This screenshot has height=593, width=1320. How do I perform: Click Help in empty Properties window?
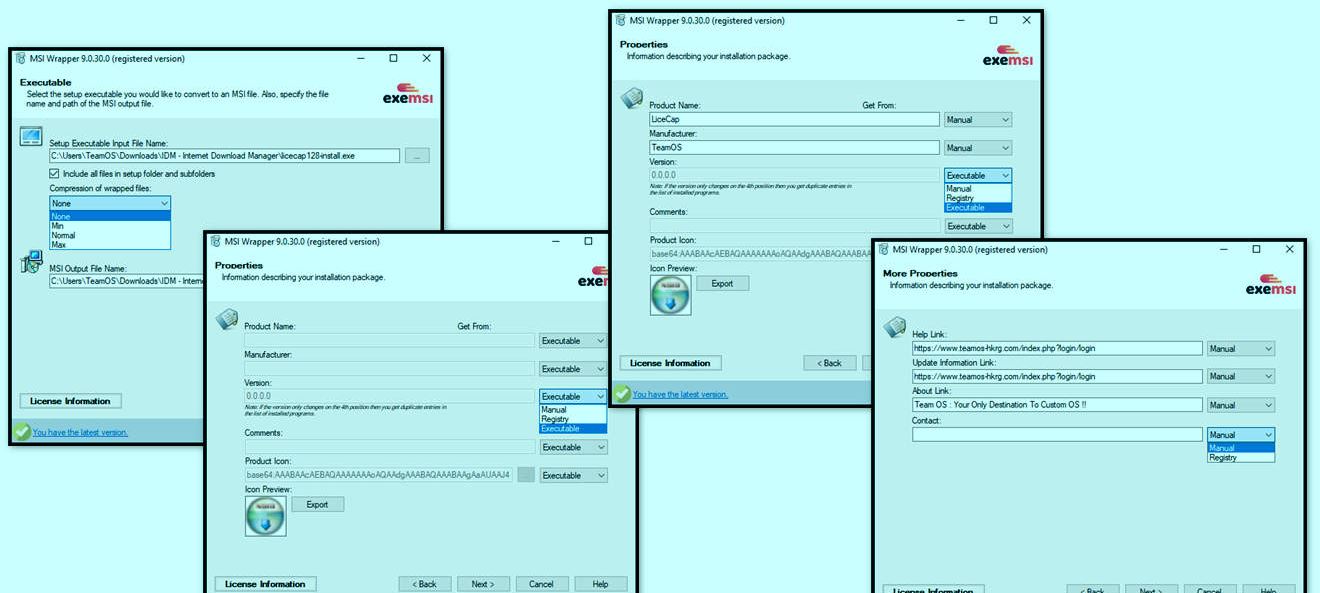[600, 584]
